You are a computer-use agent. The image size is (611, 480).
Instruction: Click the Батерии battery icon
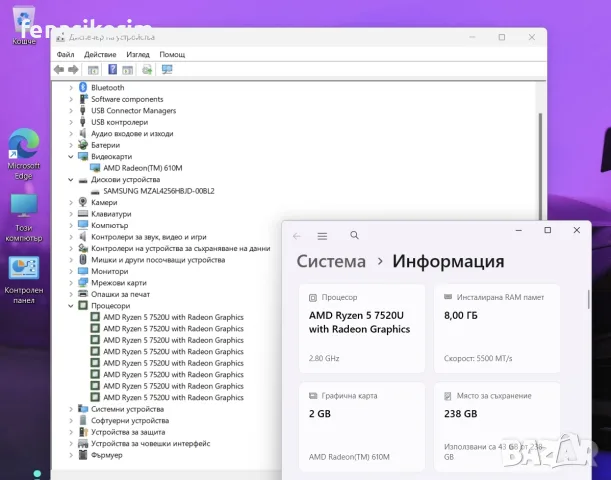tap(83, 145)
